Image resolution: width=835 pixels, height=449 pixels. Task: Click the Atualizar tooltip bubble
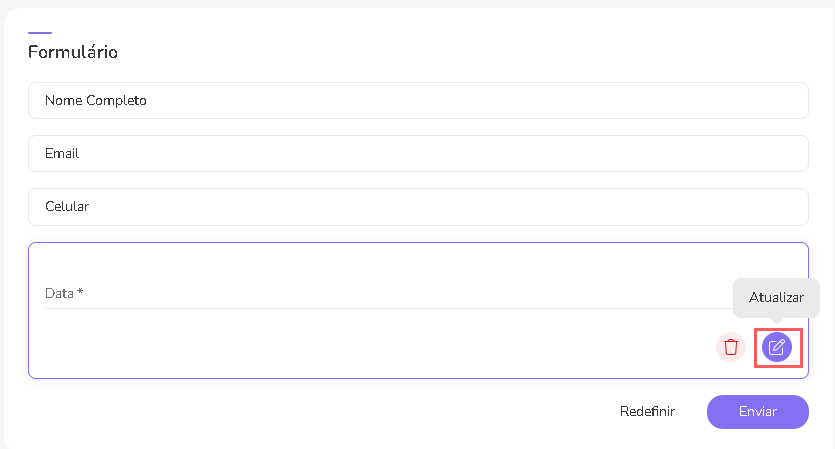click(776, 298)
